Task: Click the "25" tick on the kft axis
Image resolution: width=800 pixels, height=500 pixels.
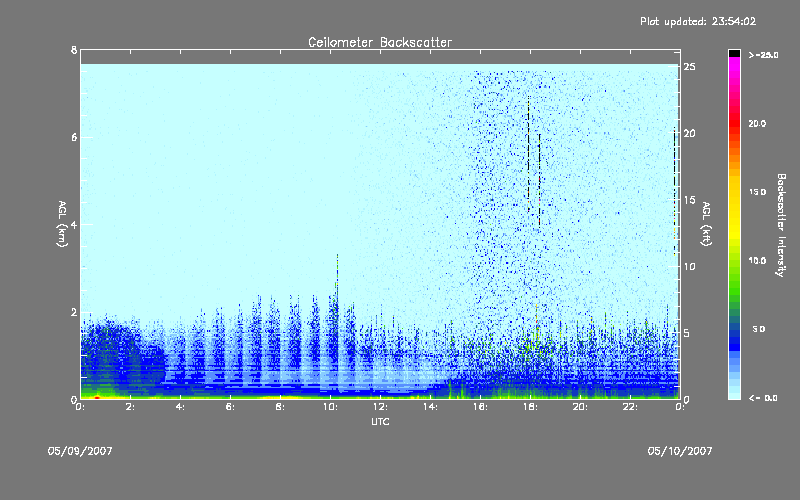Action: tap(690, 66)
